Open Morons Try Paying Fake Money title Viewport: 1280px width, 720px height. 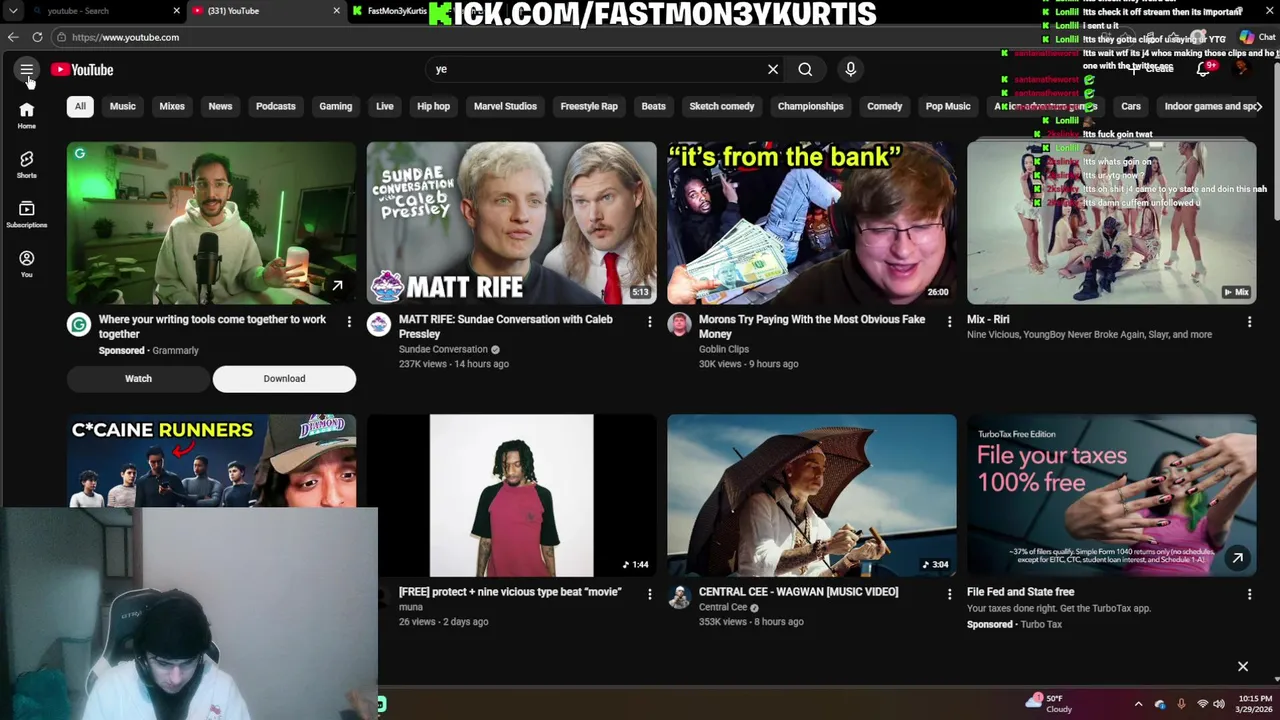[x=812, y=327]
